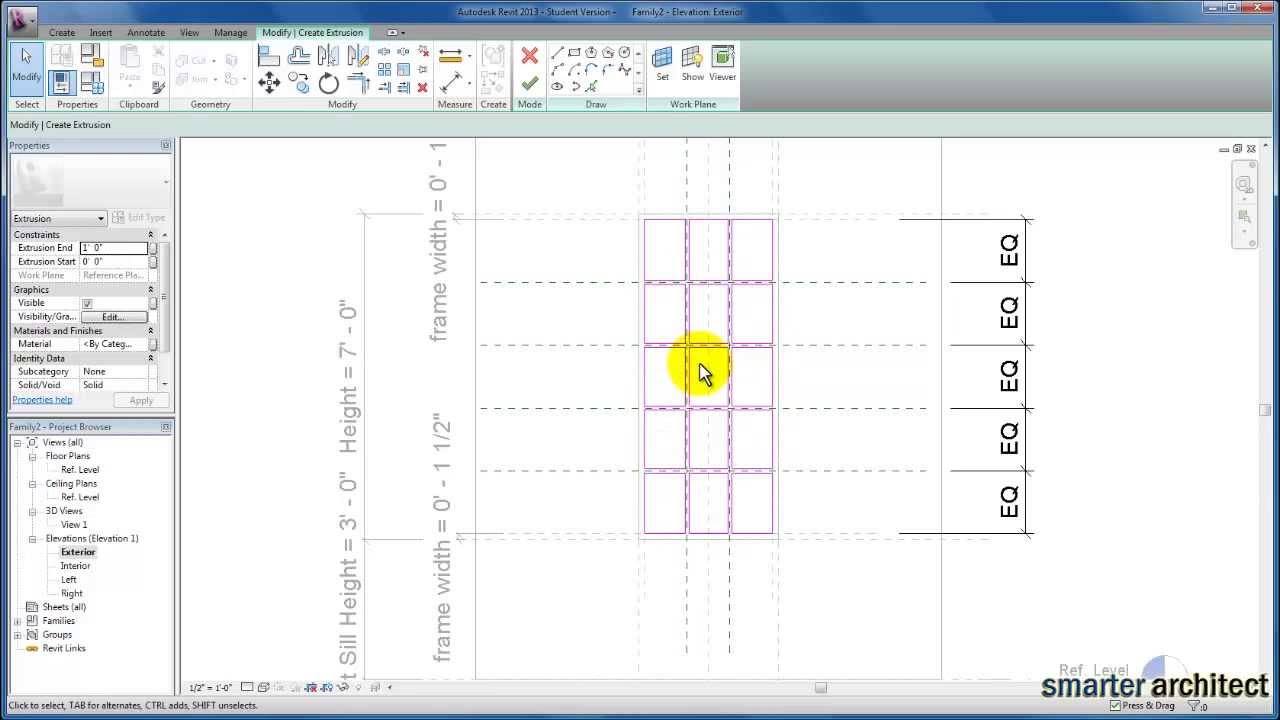
Task: Select Revit Links in Project Browser
Action: 64,649
